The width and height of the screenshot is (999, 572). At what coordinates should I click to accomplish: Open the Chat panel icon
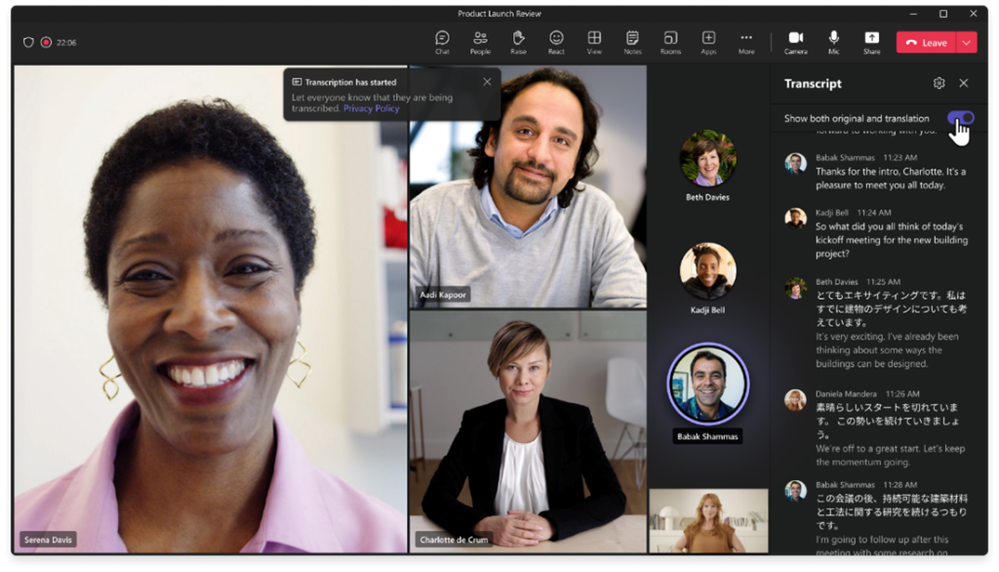442,43
